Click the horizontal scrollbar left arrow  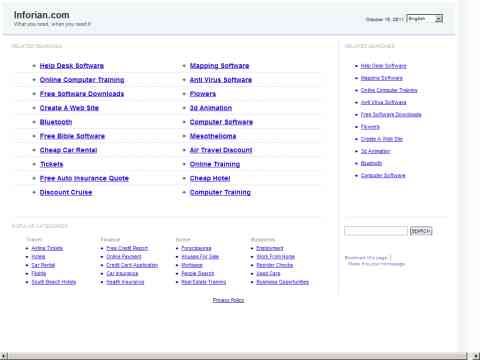[x=3, y=356]
